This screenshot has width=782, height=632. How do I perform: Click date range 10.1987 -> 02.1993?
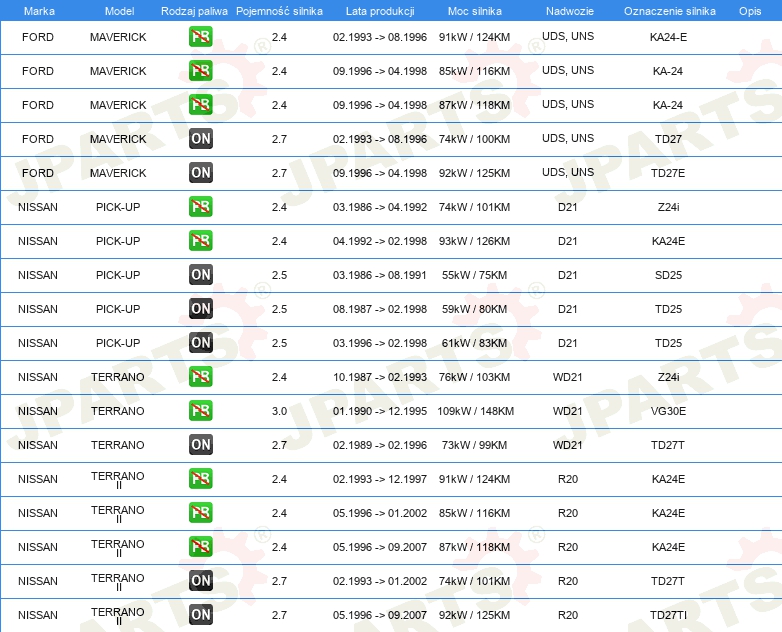[x=380, y=377]
